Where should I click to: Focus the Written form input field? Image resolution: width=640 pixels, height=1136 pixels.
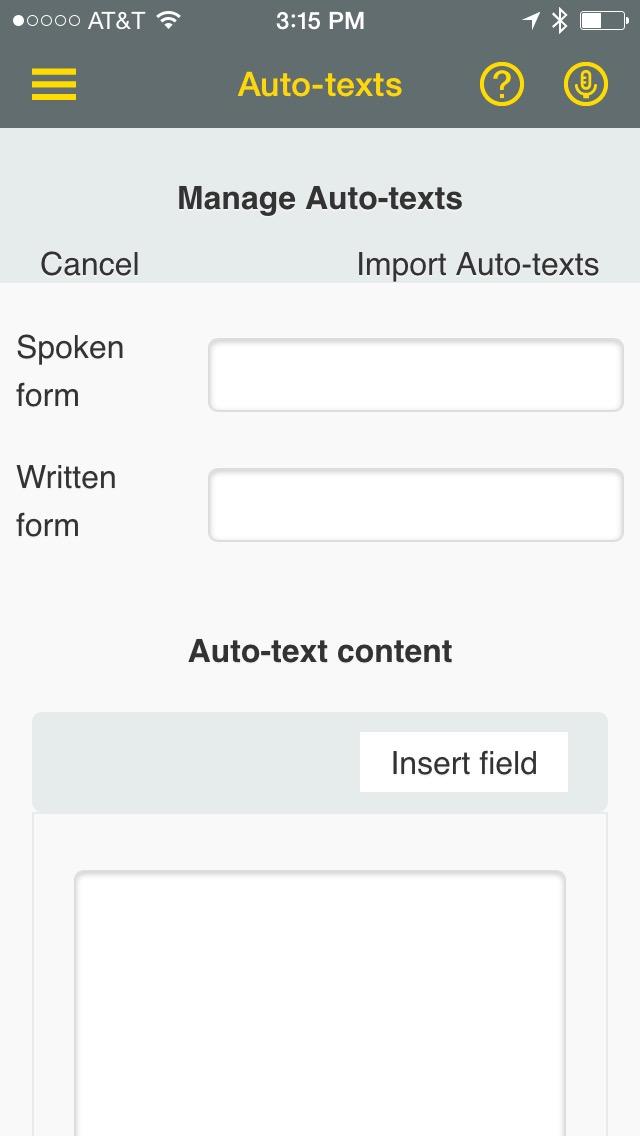tap(415, 505)
